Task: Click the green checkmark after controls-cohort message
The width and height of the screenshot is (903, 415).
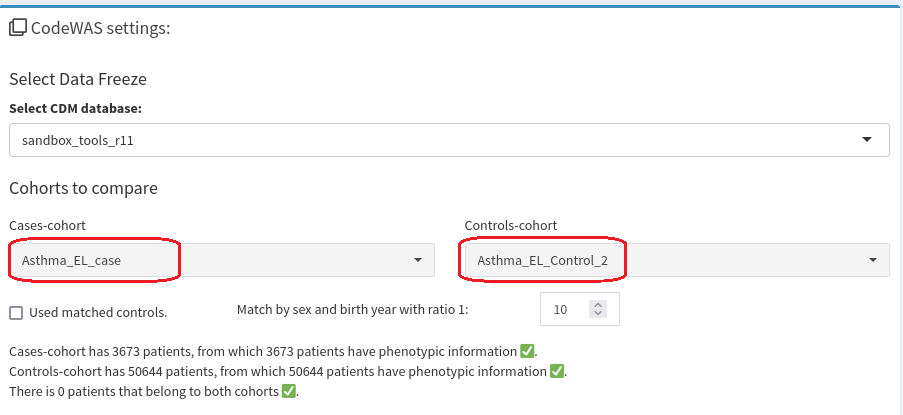Action: [x=556, y=371]
